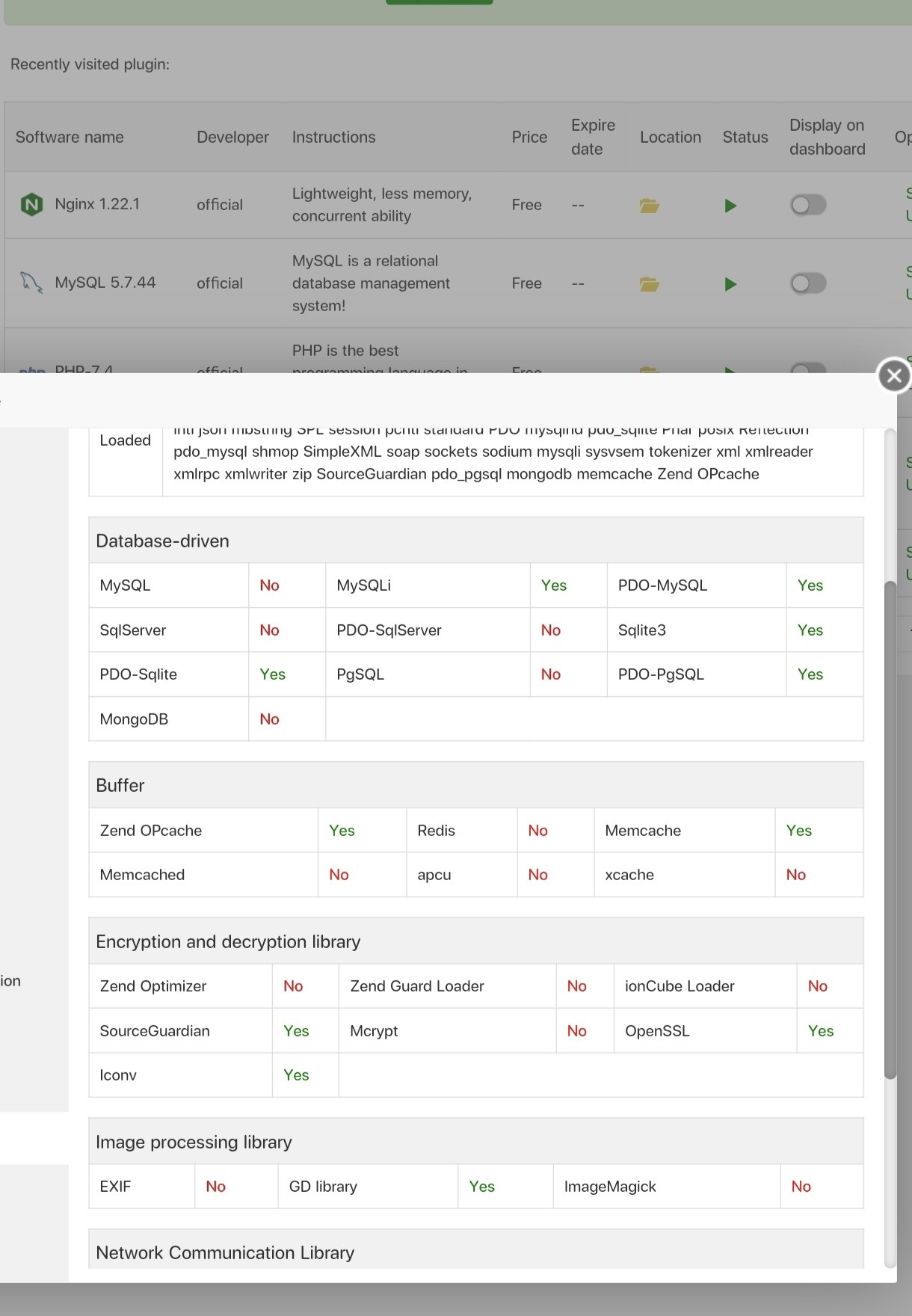This screenshot has width=912, height=1316.
Task: Open the MySQL install location folder
Action: click(x=649, y=284)
